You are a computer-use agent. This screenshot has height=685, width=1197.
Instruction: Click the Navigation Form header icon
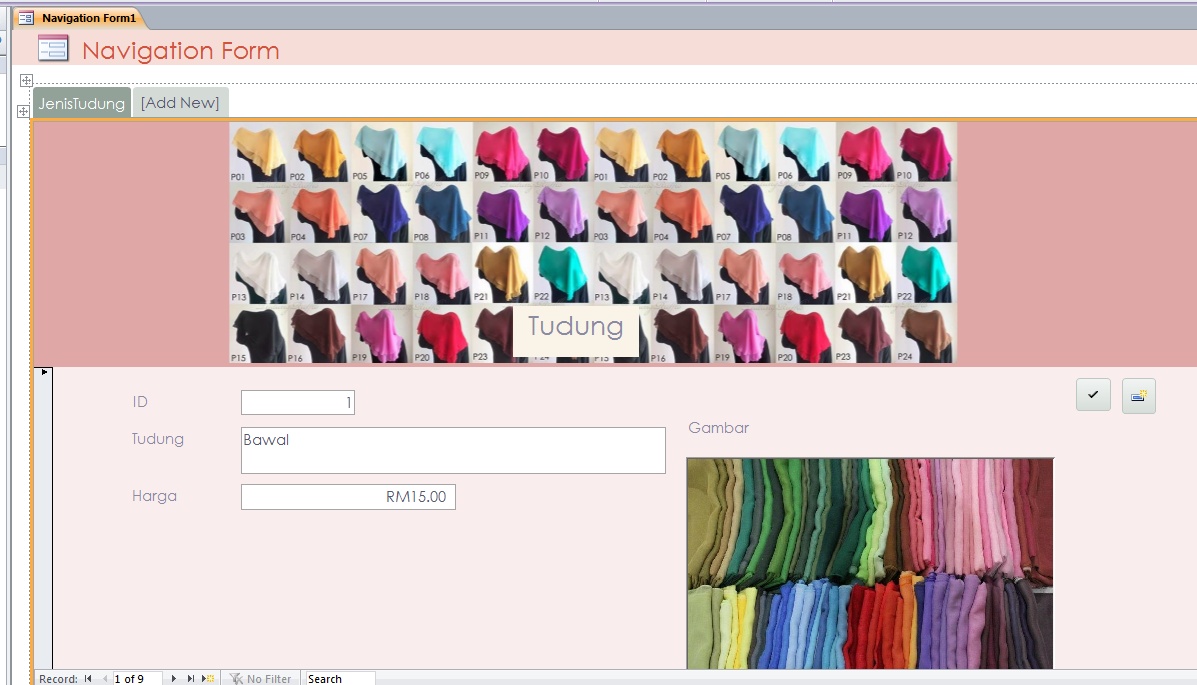click(53, 49)
